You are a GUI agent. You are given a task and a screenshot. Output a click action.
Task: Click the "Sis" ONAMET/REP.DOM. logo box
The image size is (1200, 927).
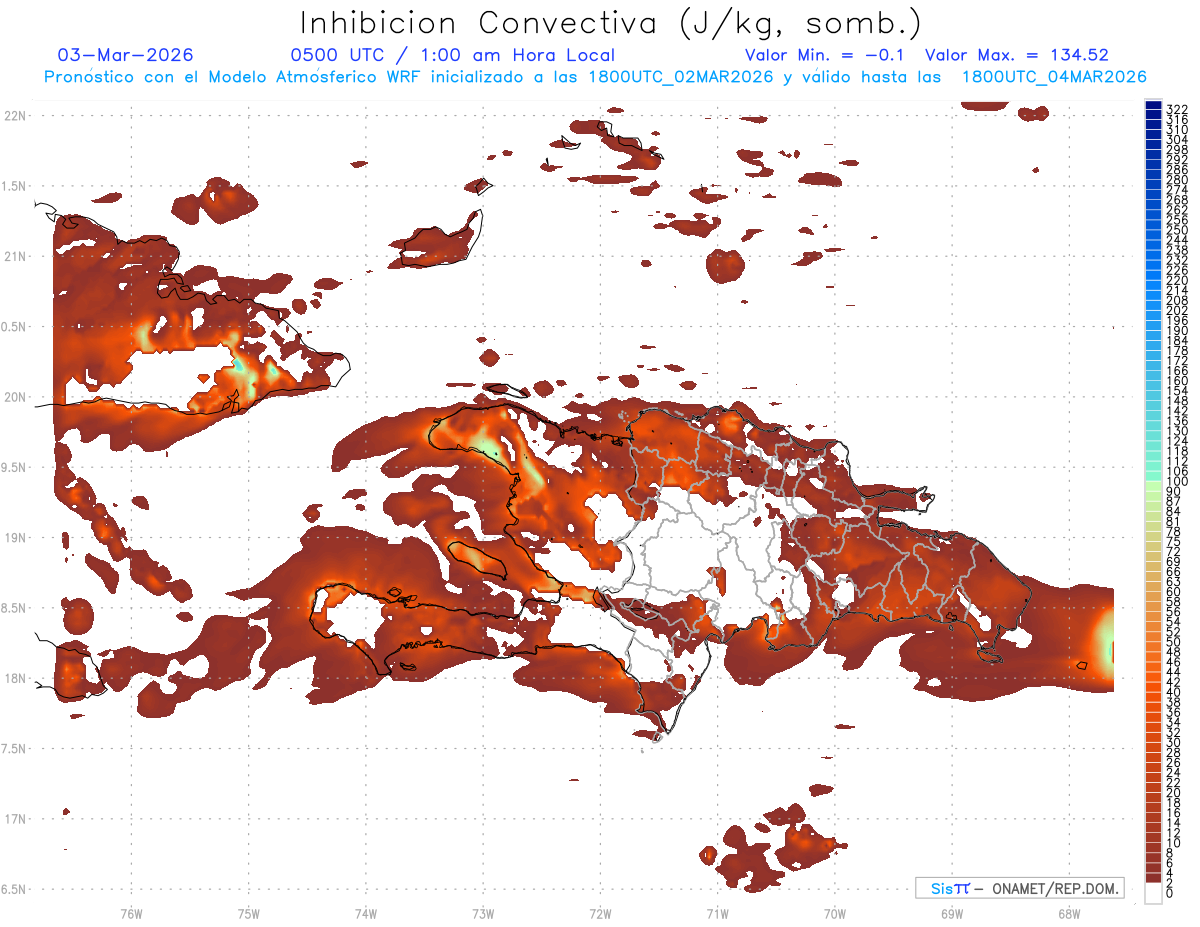[x=1019, y=888]
